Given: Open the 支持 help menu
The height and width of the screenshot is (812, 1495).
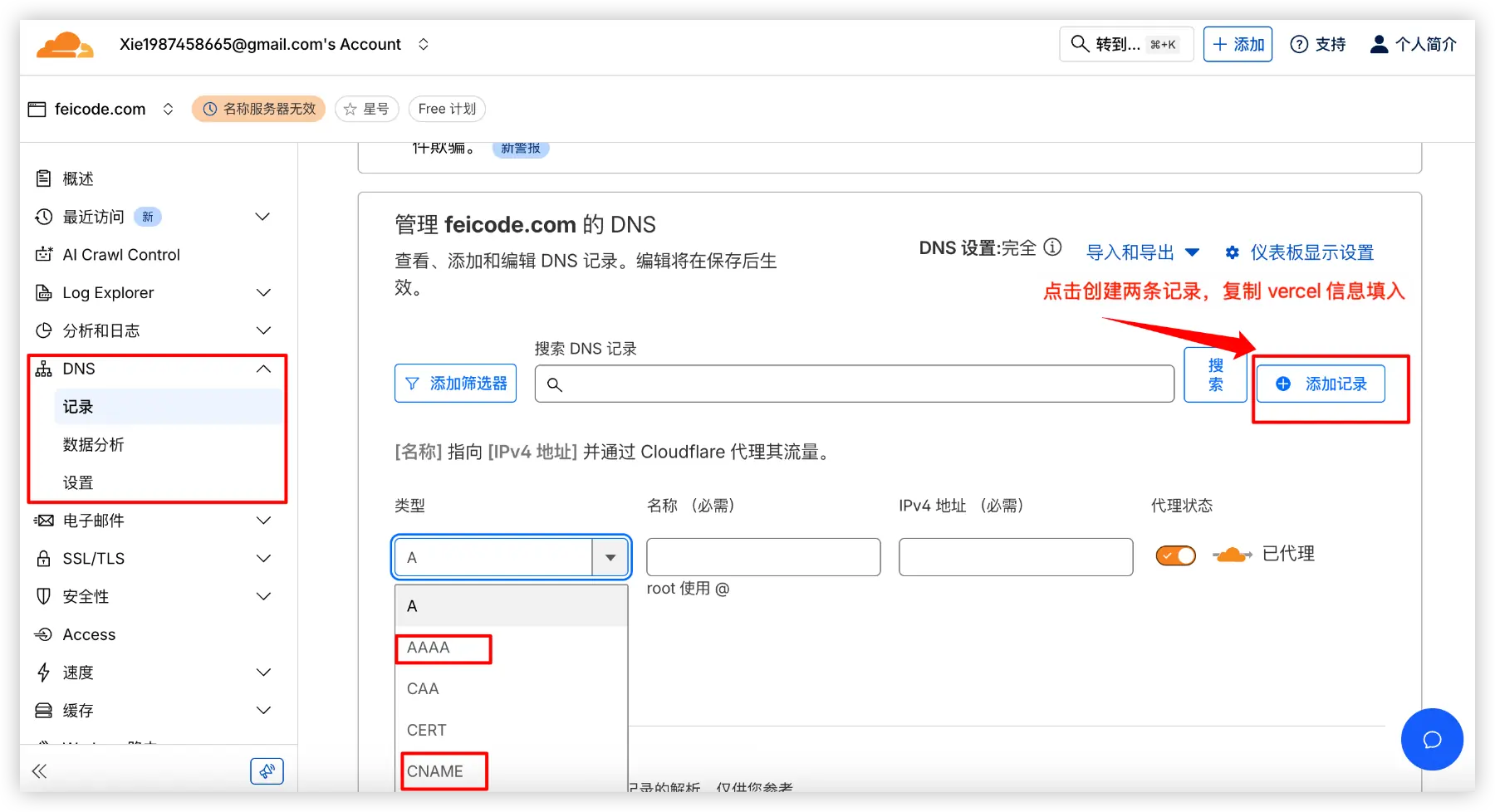Looking at the screenshot, I should click(x=1318, y=44).
